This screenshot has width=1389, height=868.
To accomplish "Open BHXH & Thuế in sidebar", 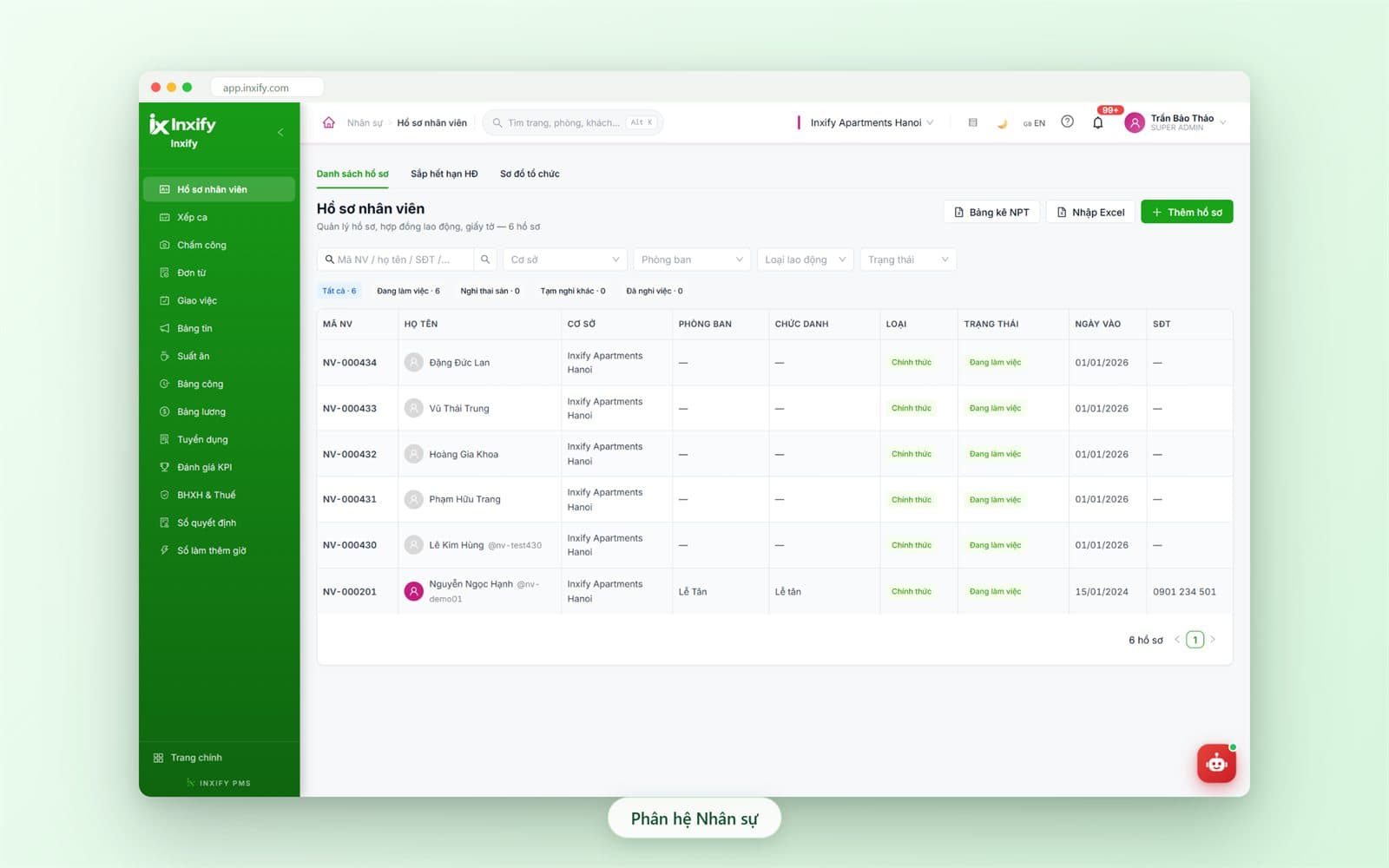I will pos(219,495).
